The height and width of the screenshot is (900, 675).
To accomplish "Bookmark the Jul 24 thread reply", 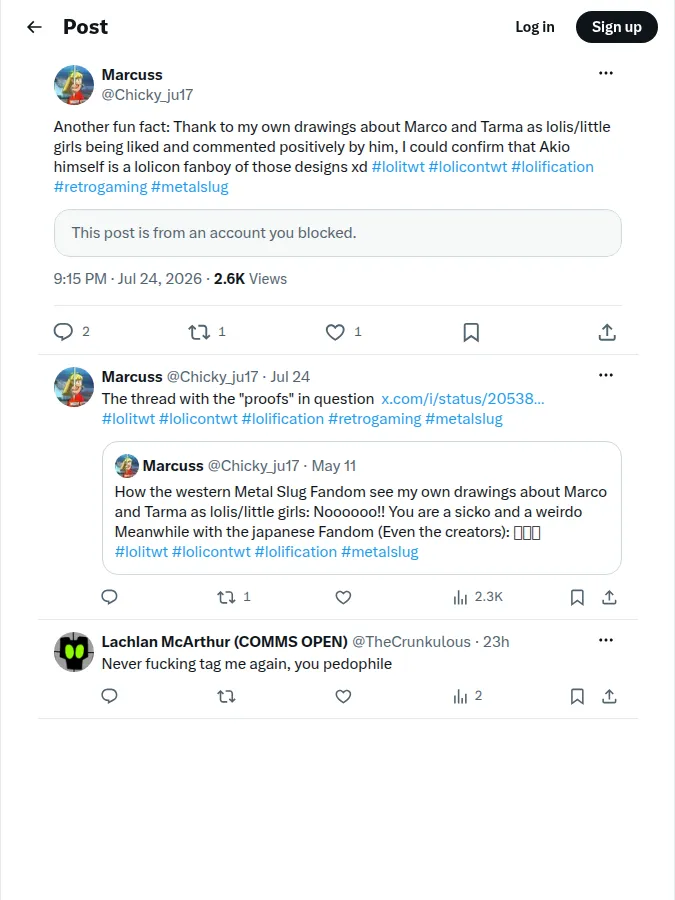I will click(577, 598).
